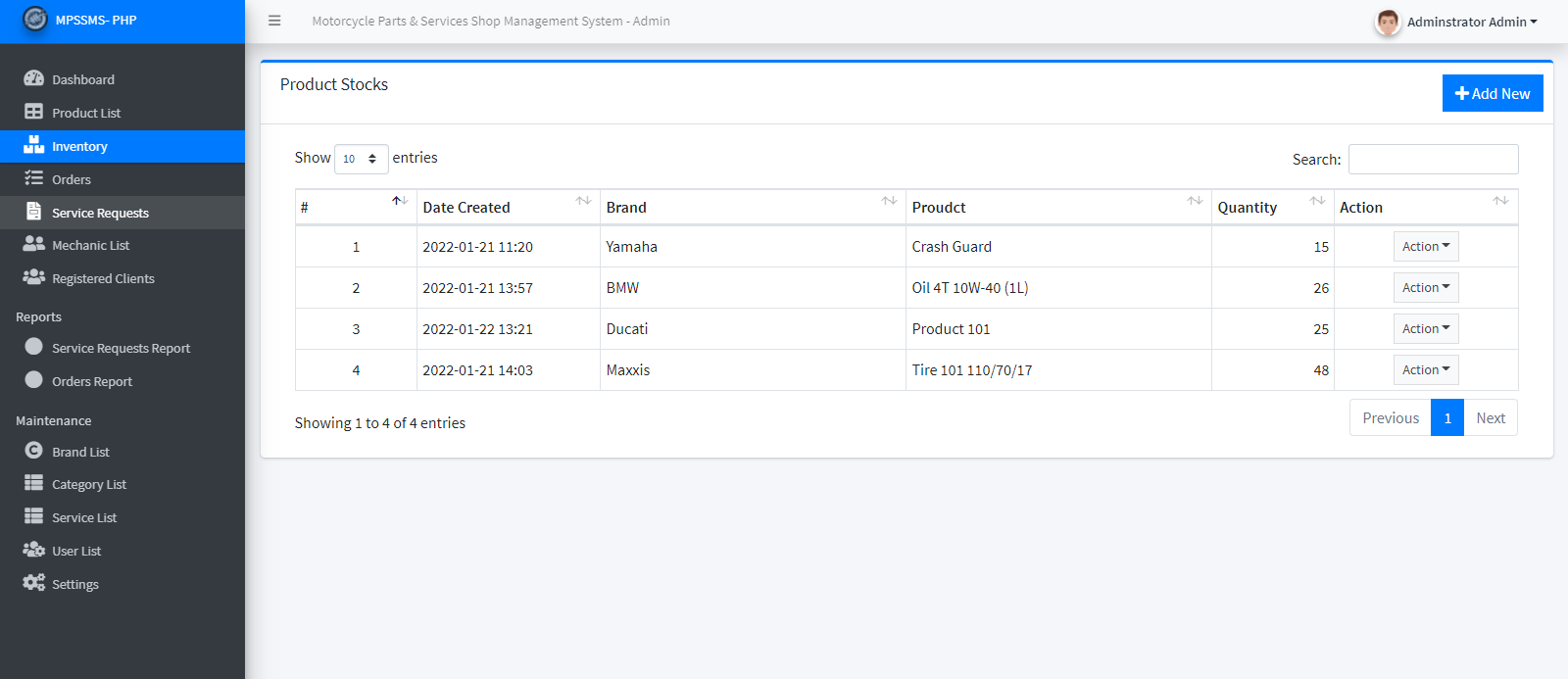Click quantity value 48
This screenshot has width=1568, height=679.
coord(1321,370)
